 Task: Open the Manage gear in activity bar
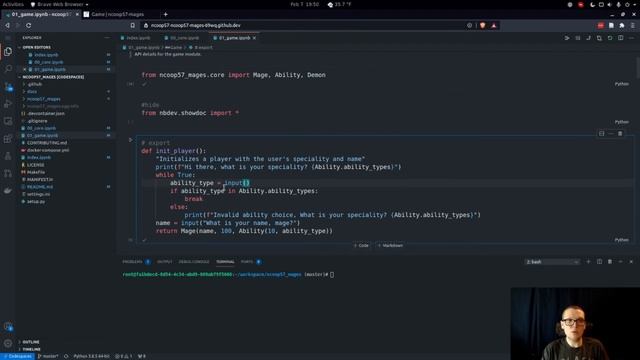[x=8, y=343]
